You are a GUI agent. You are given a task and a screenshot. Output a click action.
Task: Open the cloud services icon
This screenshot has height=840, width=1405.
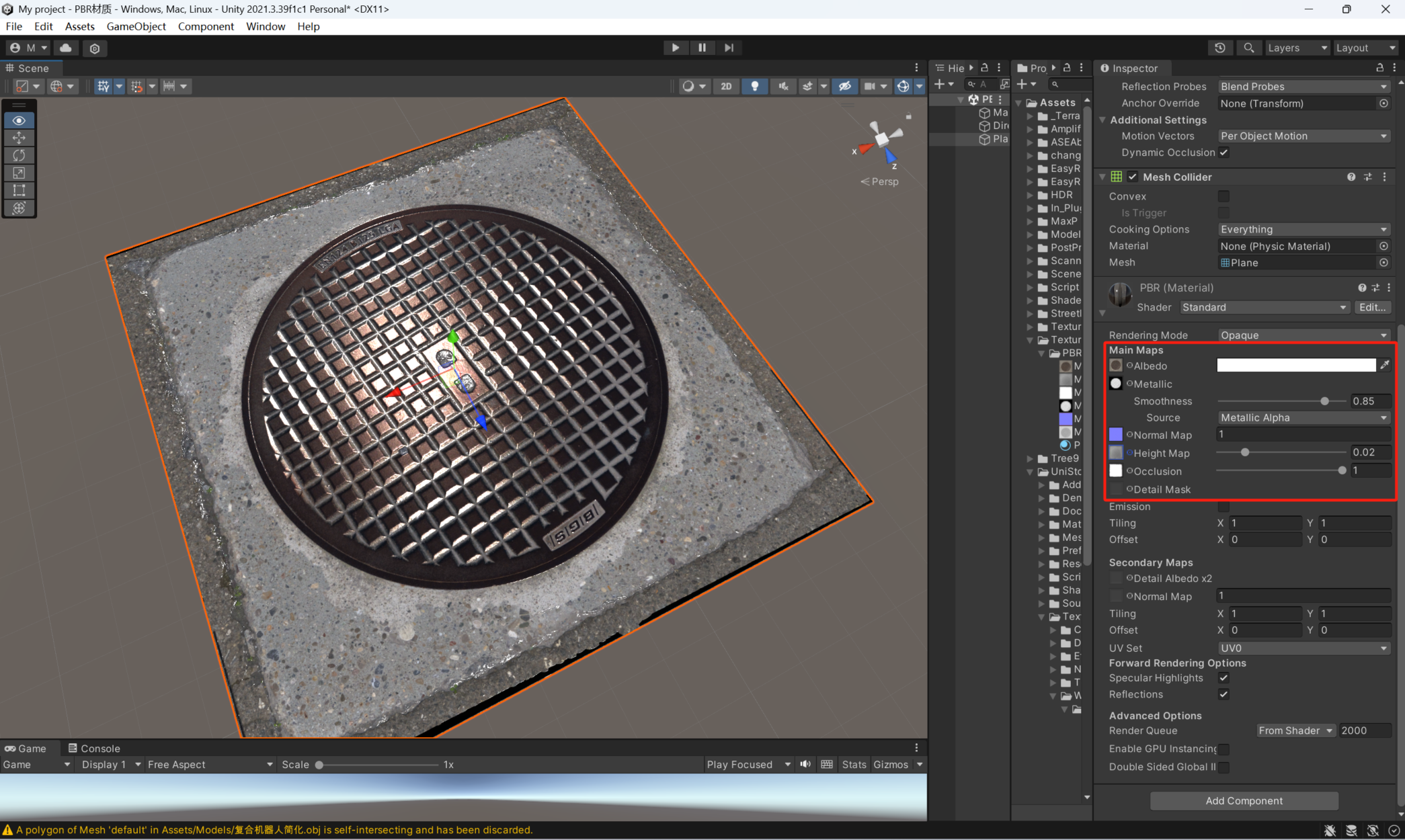click(x=66, y=48)
